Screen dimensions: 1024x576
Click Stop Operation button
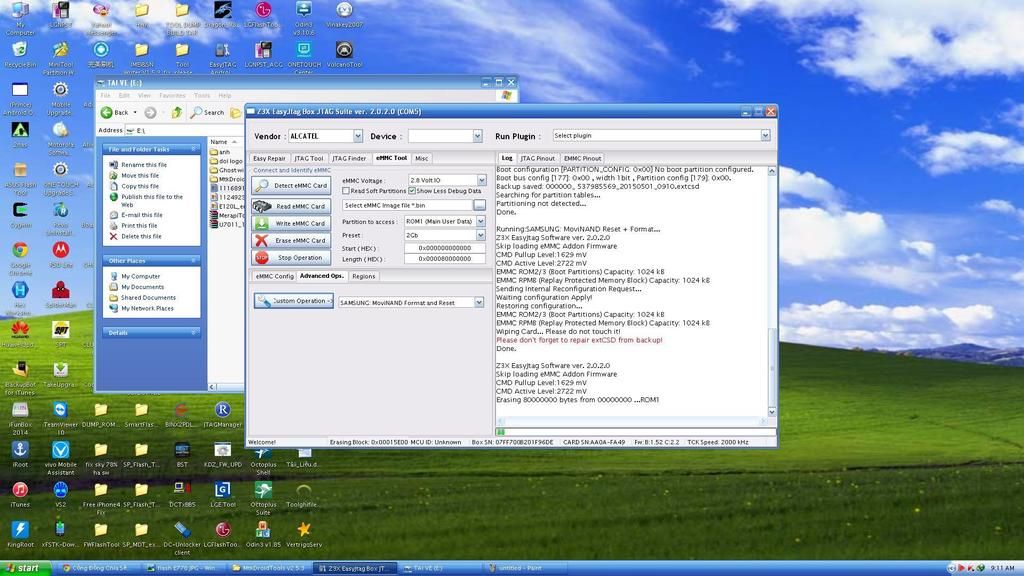click(x=291, y=257)
